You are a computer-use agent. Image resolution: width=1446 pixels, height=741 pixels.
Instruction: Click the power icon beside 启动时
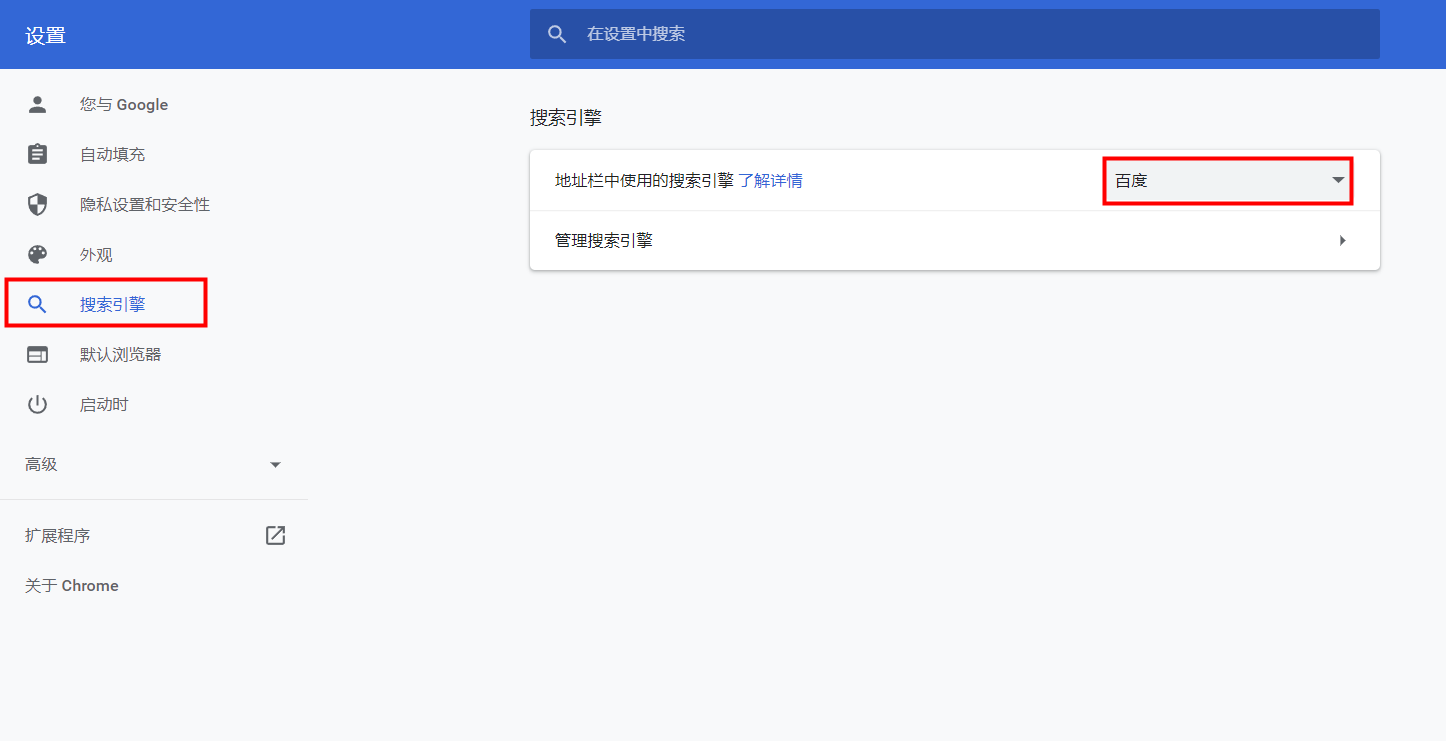(37, 404)
